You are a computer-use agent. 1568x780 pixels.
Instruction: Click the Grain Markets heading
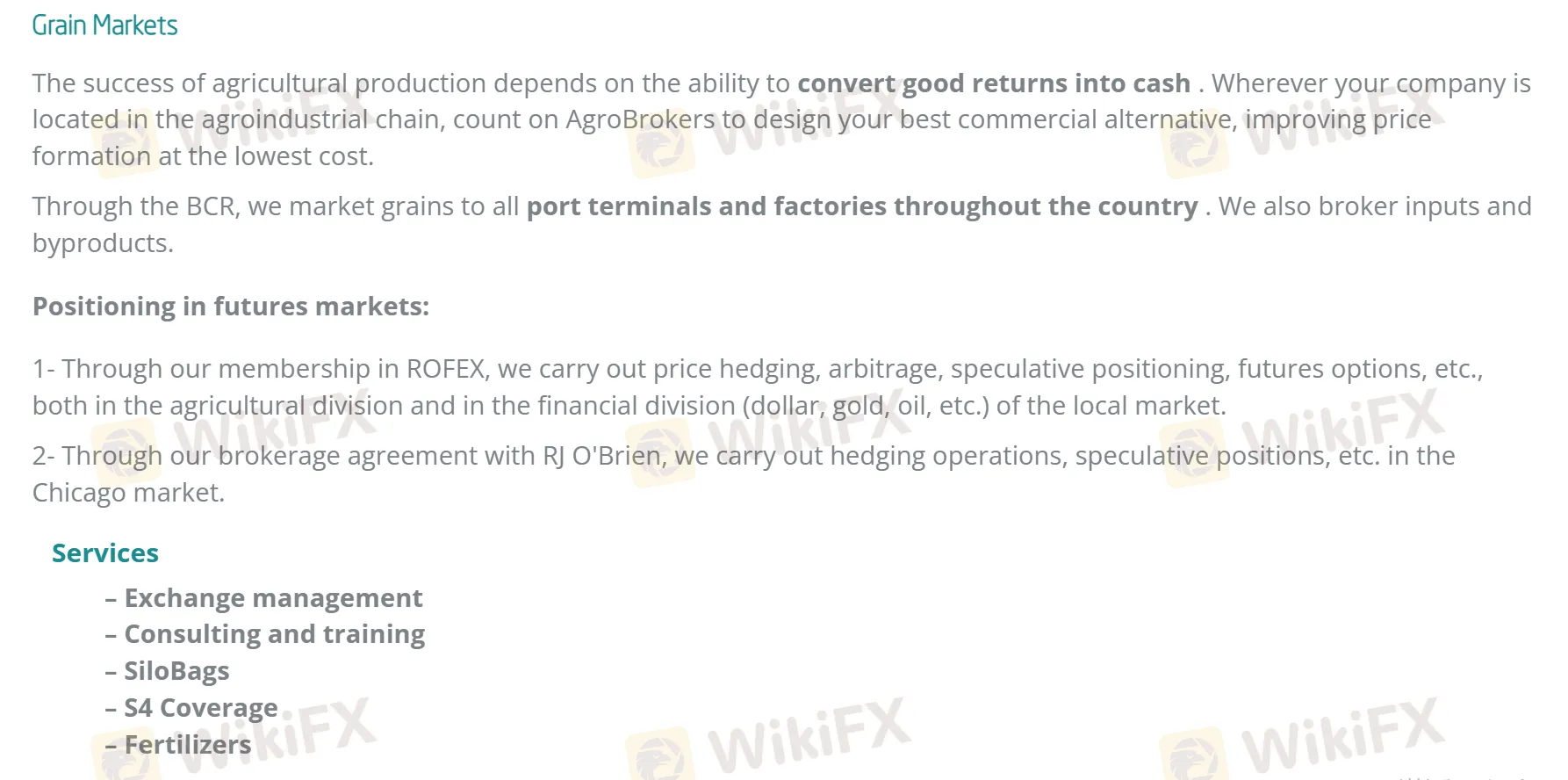(x=104, y=25)
